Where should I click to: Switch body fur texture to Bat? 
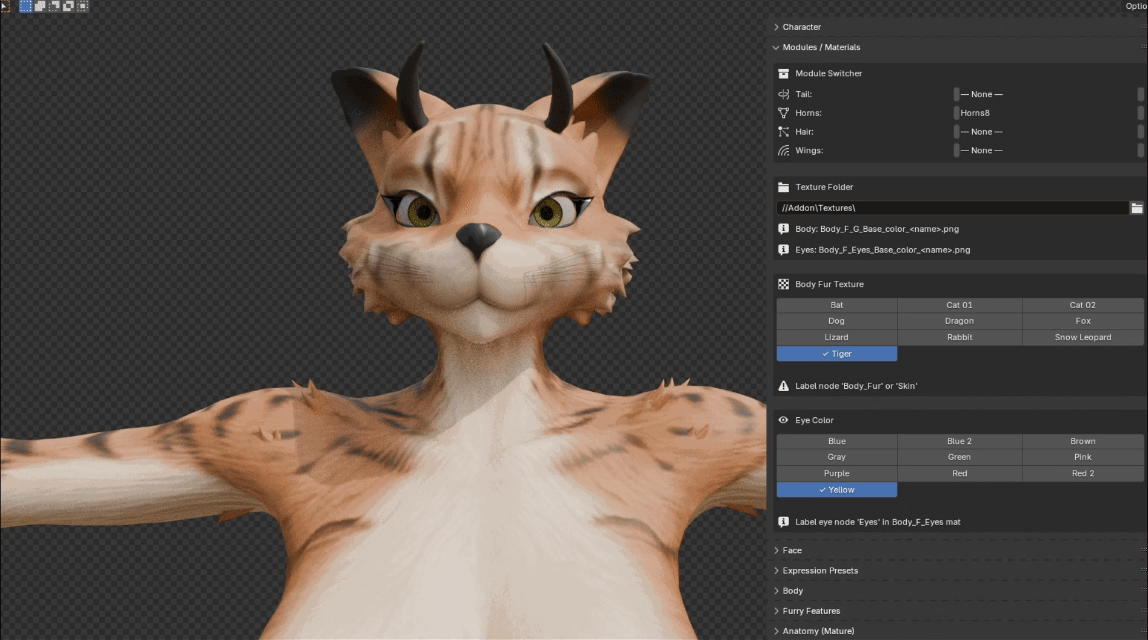point(837,305)
